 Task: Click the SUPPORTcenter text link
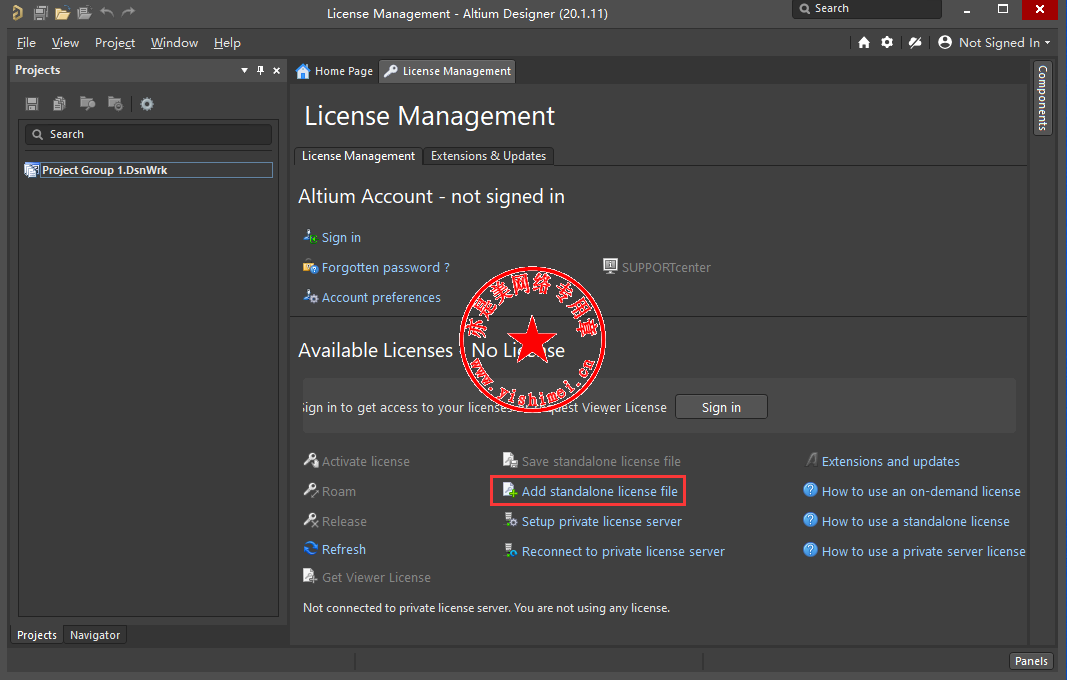pyautogui.click(x=666, y=268)
